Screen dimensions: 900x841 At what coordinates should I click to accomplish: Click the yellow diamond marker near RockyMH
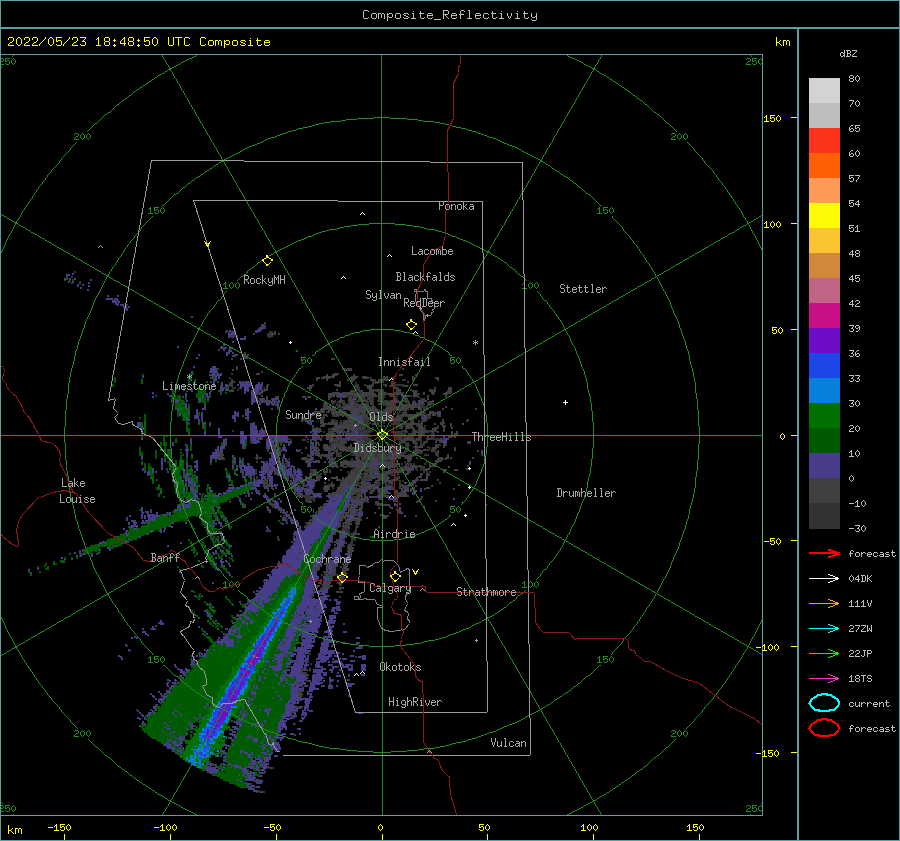pyautogui.click(x=267, y=261)
